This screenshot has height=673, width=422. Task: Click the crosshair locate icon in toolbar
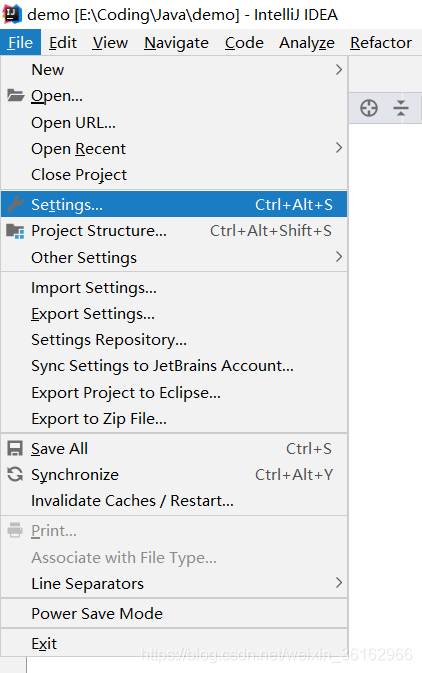pyautogui.click(x=369, y=108)
